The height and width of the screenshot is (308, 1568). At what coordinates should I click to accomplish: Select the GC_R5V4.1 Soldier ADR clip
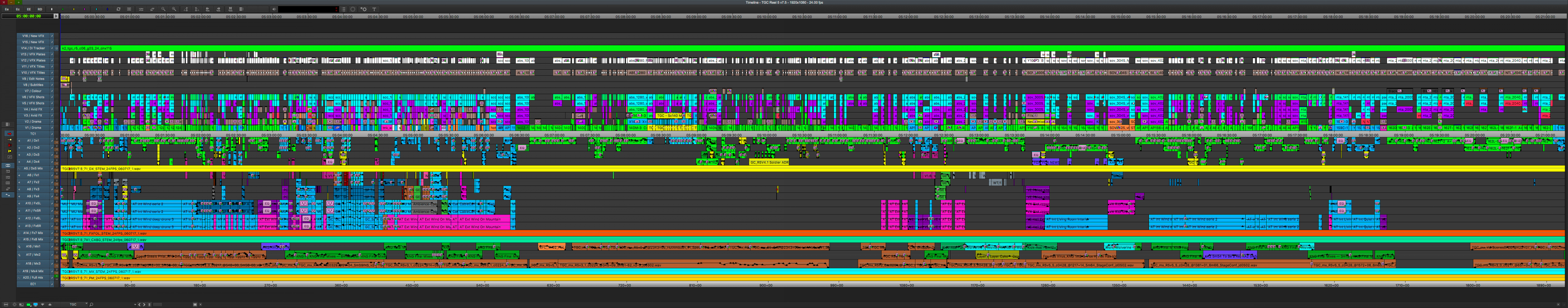click(769, 162)
